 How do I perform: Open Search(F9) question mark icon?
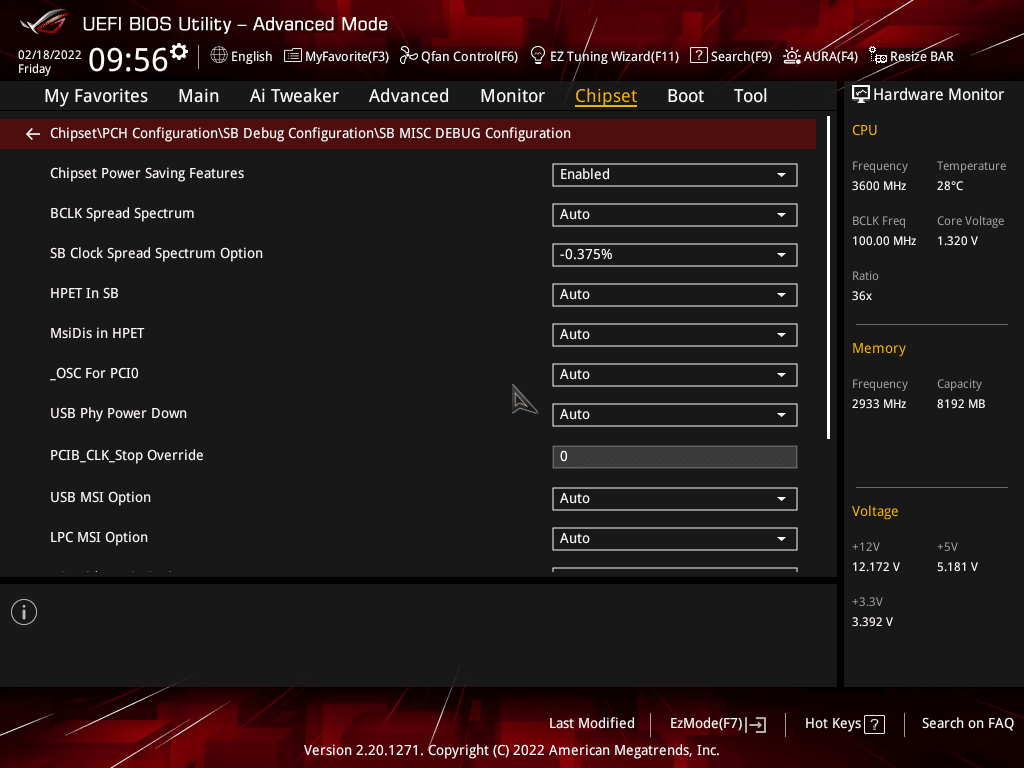[698, 56]
